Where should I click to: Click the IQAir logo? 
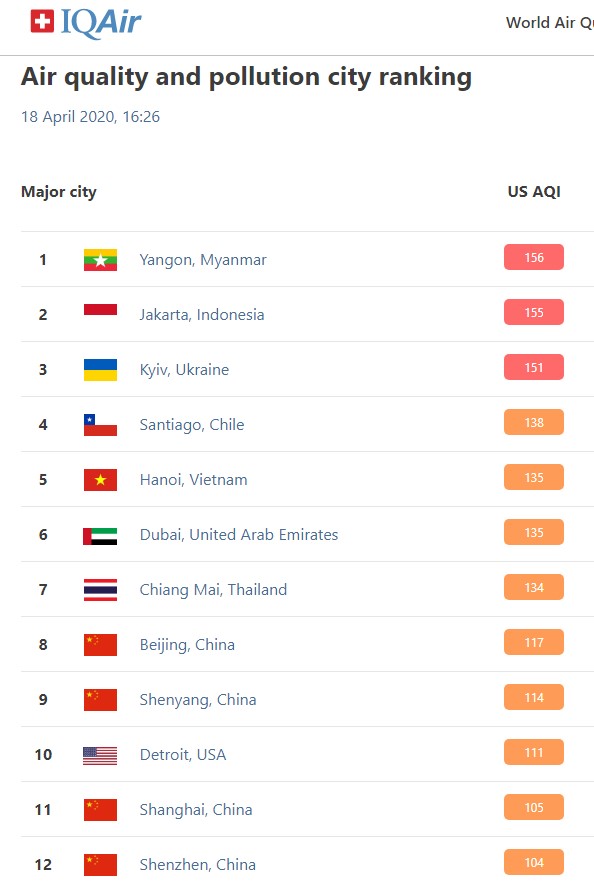pos(85,23)
